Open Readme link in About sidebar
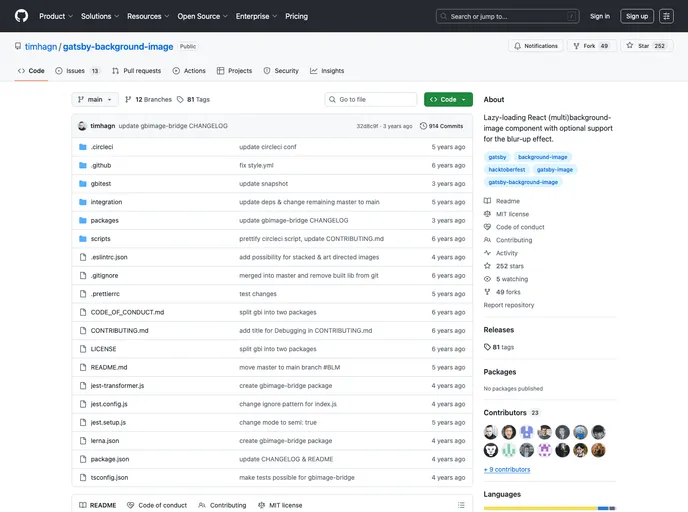 (x=502, y=201)
